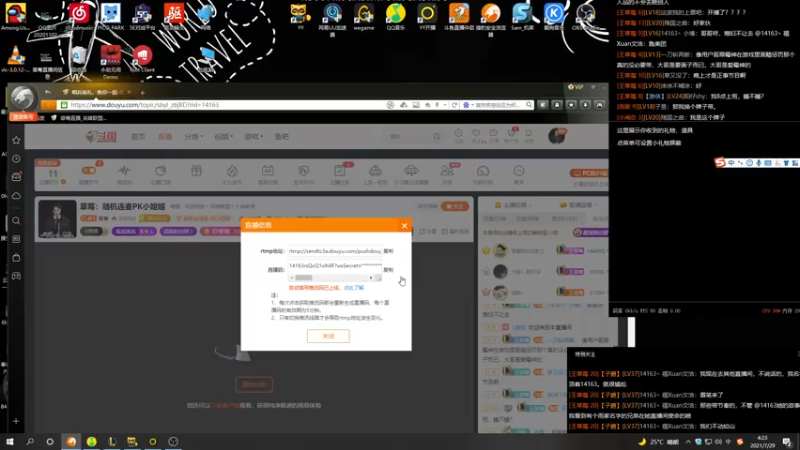Open a new browser tab with the plus icon

pos(142,92)
